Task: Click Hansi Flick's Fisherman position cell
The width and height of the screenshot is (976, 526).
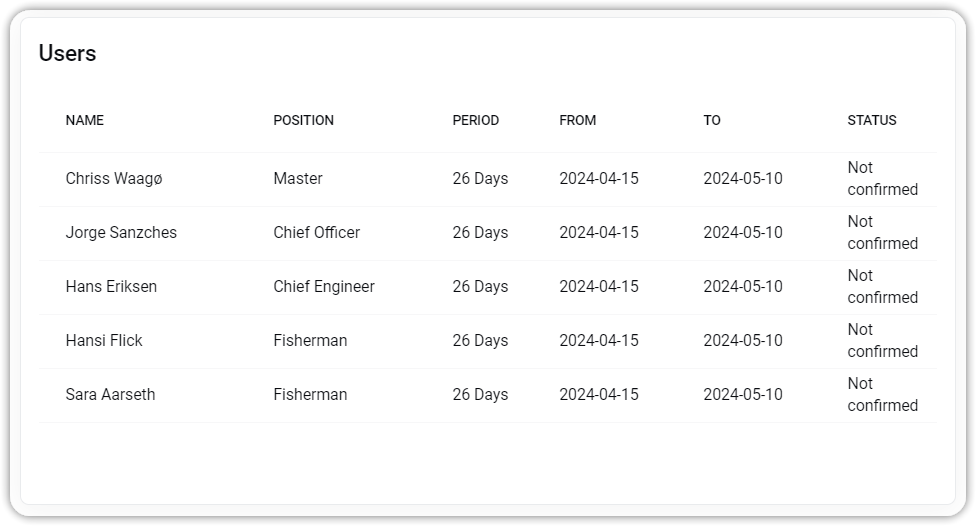Action: click(x=311, y=340)
